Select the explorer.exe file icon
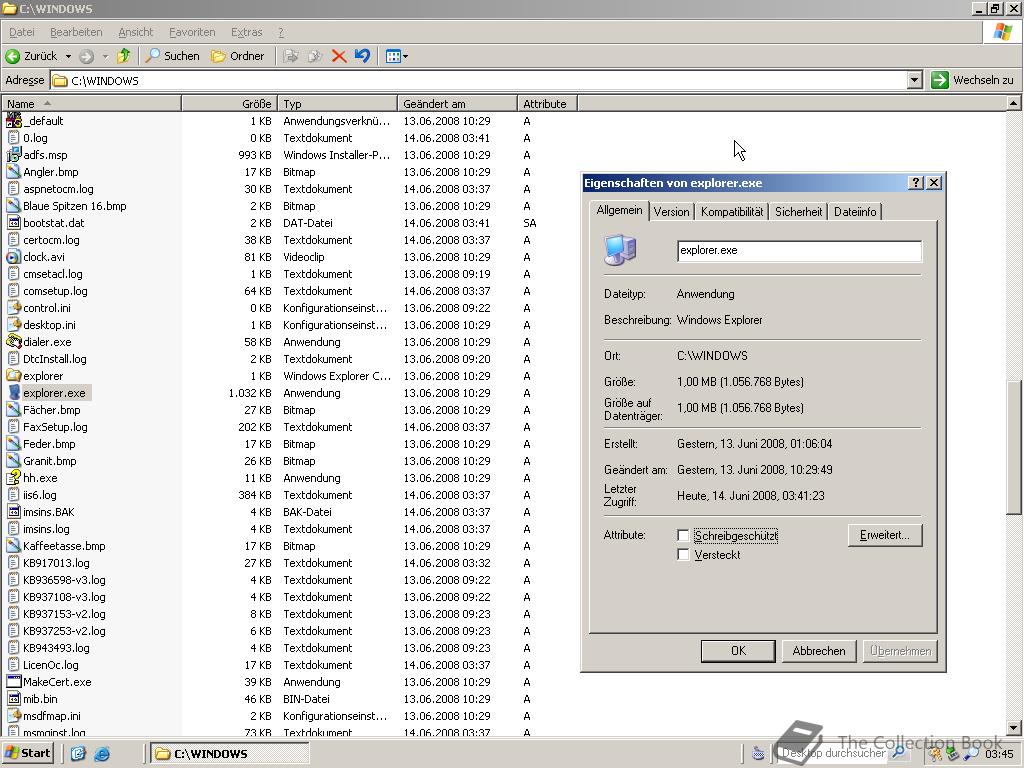The image size is (1024, 768). 14,392
